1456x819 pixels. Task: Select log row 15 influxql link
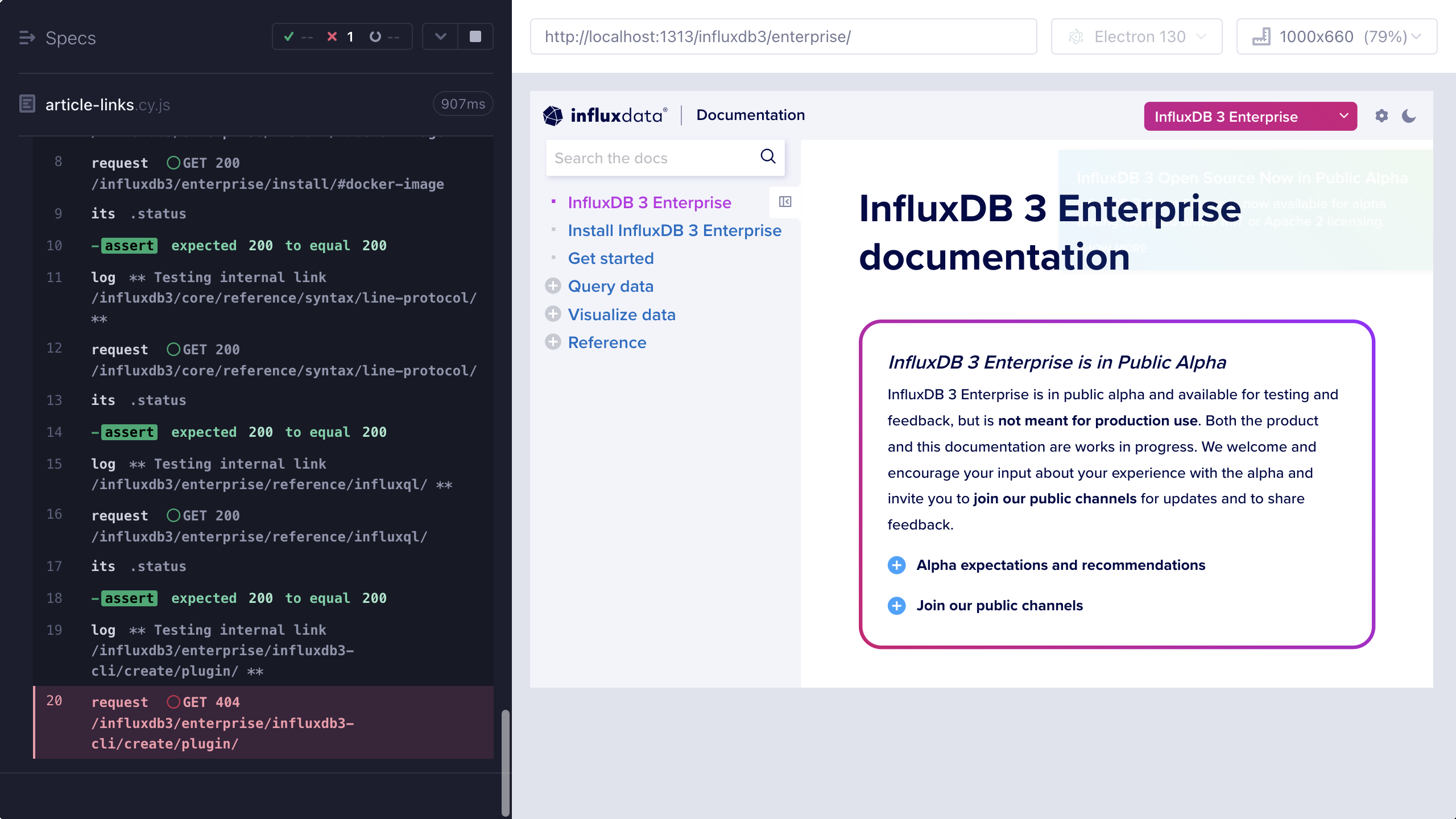tap(263, 474)
